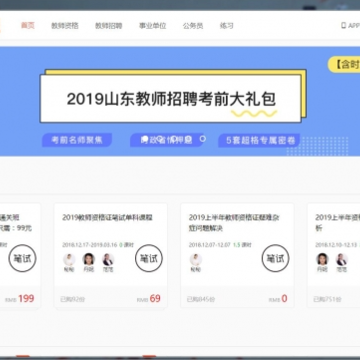Image resolution: width=360 pixels, height=360 pixels.
Task: Click second teacher avatar on the 751份 card
Action: 342,260
